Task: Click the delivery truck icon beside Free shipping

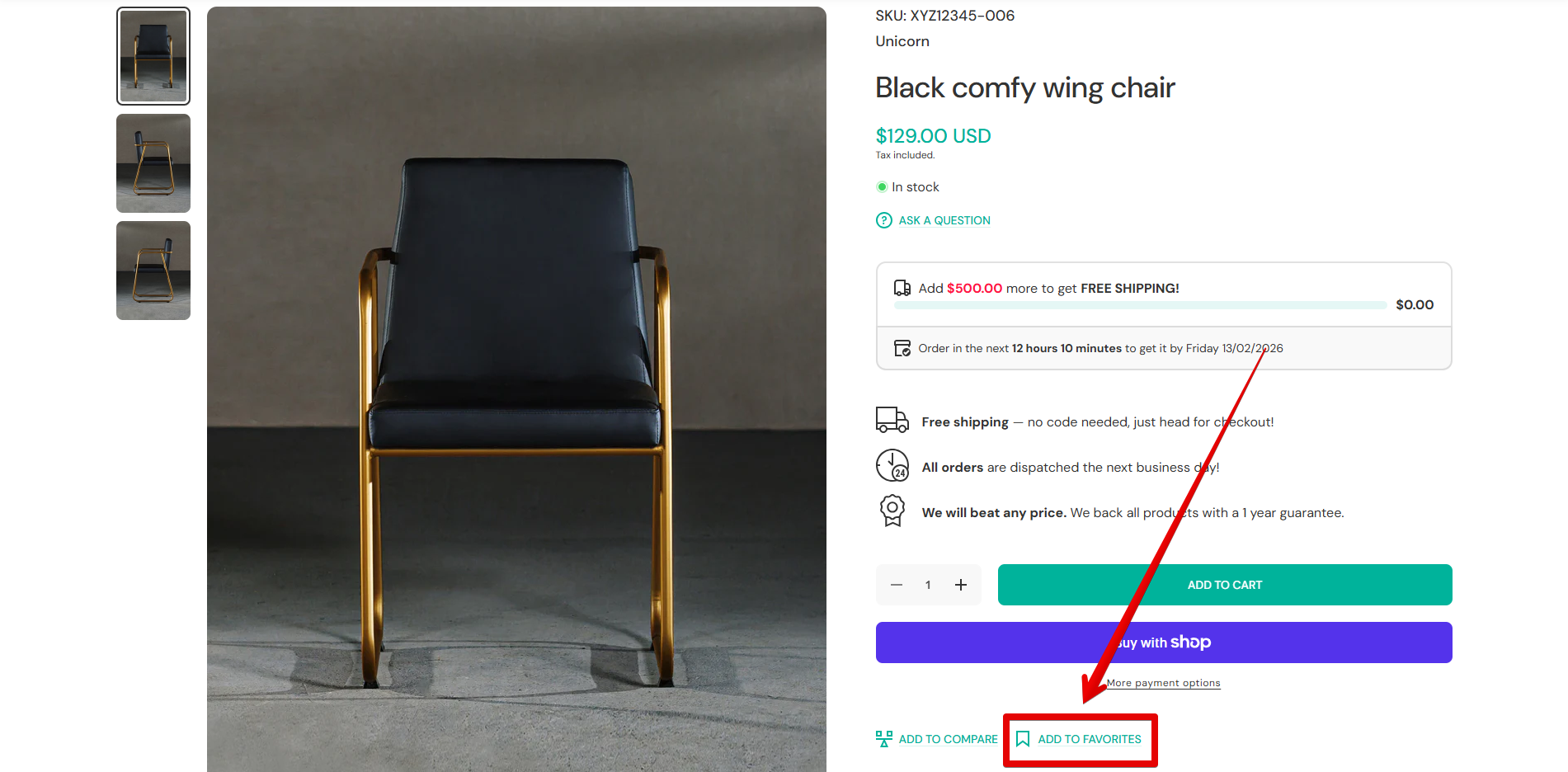Action: [x=892, y=420]
